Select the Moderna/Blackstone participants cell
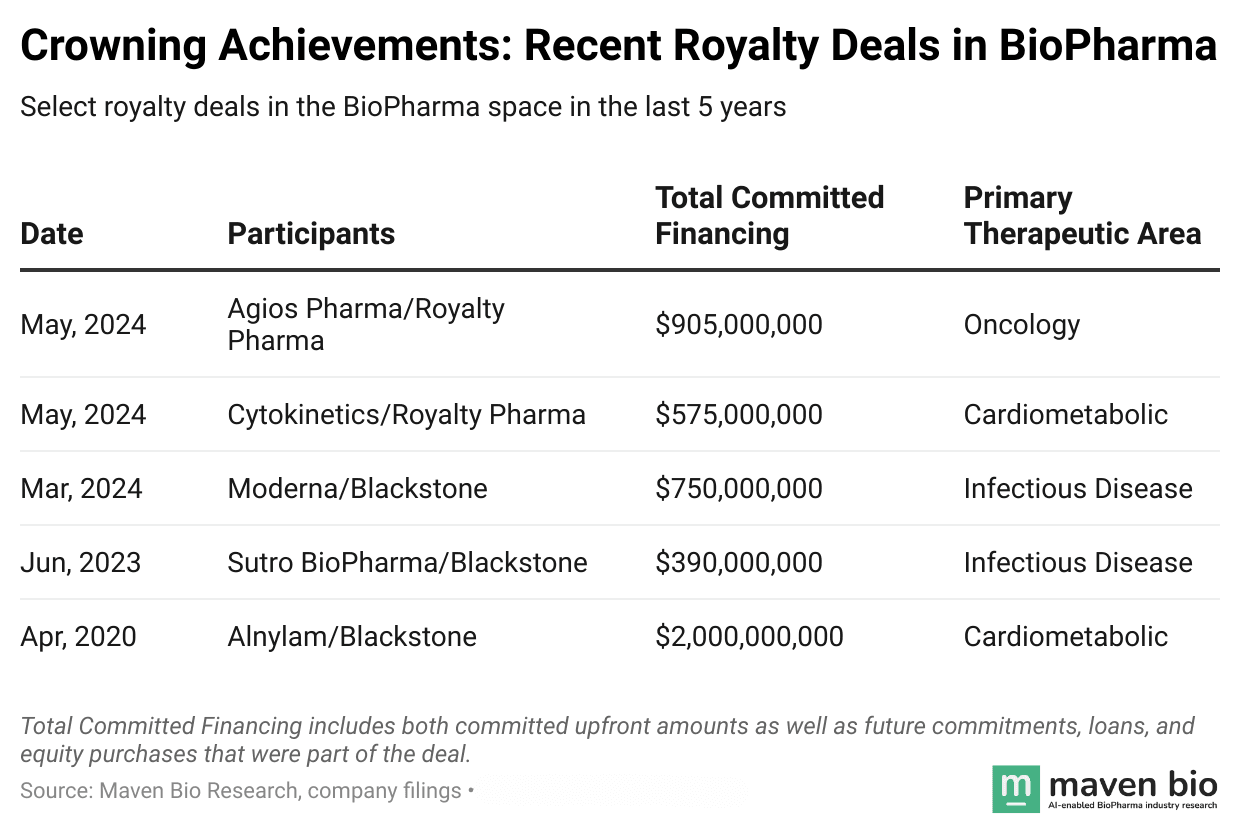This screenshot has height=824, width=1240. pos(357,488)
